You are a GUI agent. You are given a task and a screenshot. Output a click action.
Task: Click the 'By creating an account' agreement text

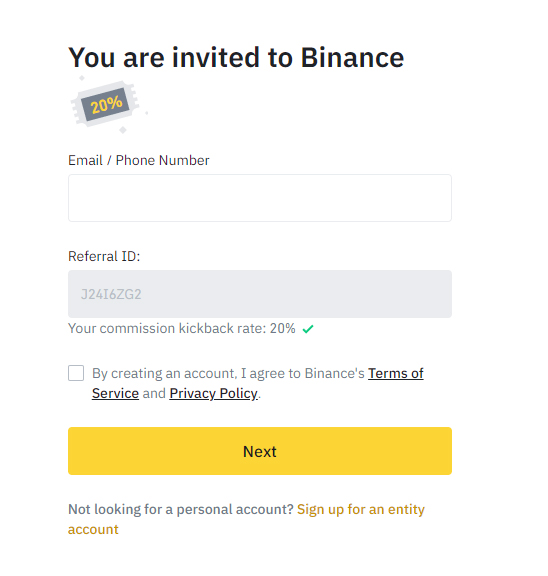point(163,374)
